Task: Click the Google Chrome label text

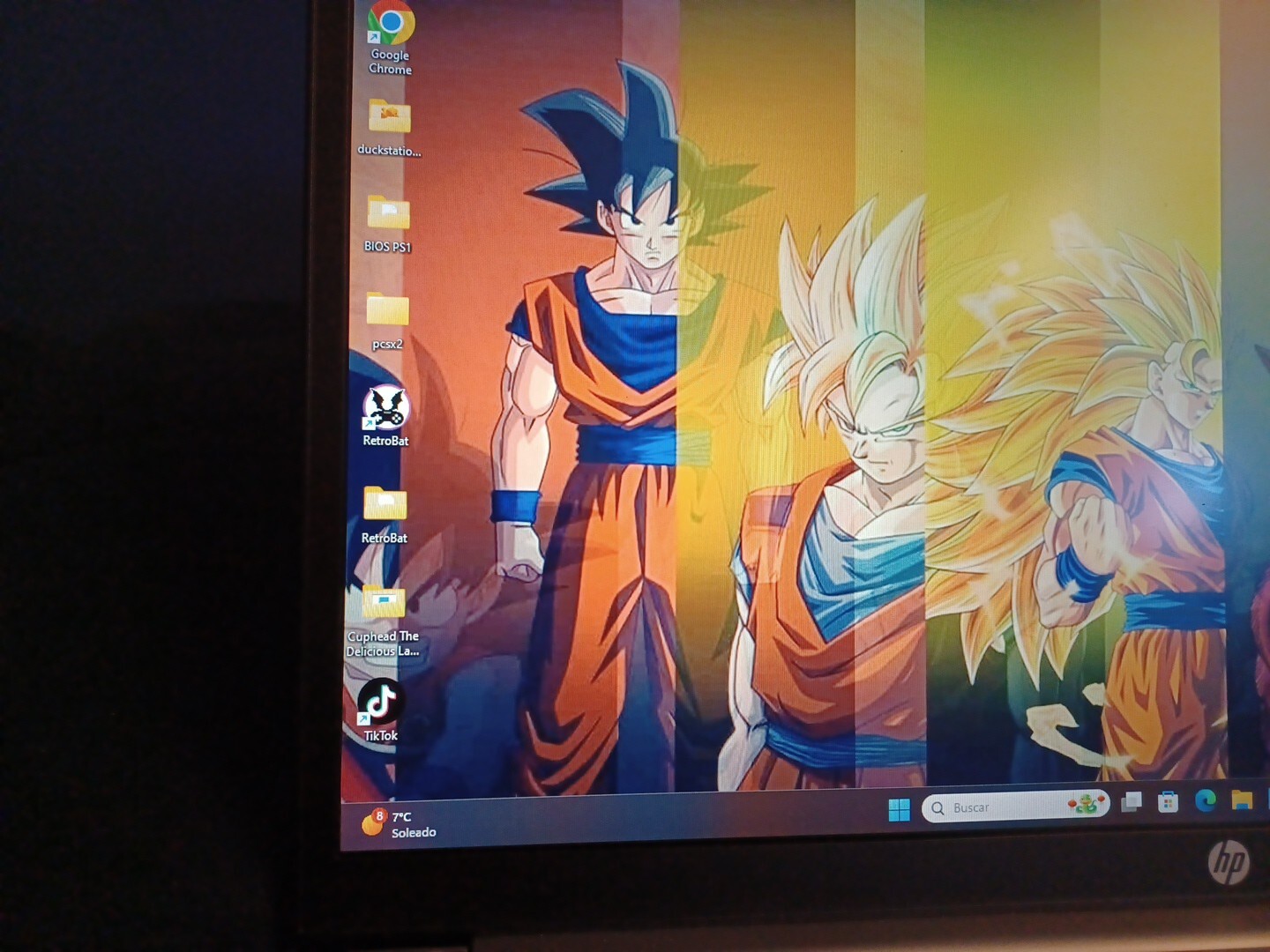Action: [390, 62]
